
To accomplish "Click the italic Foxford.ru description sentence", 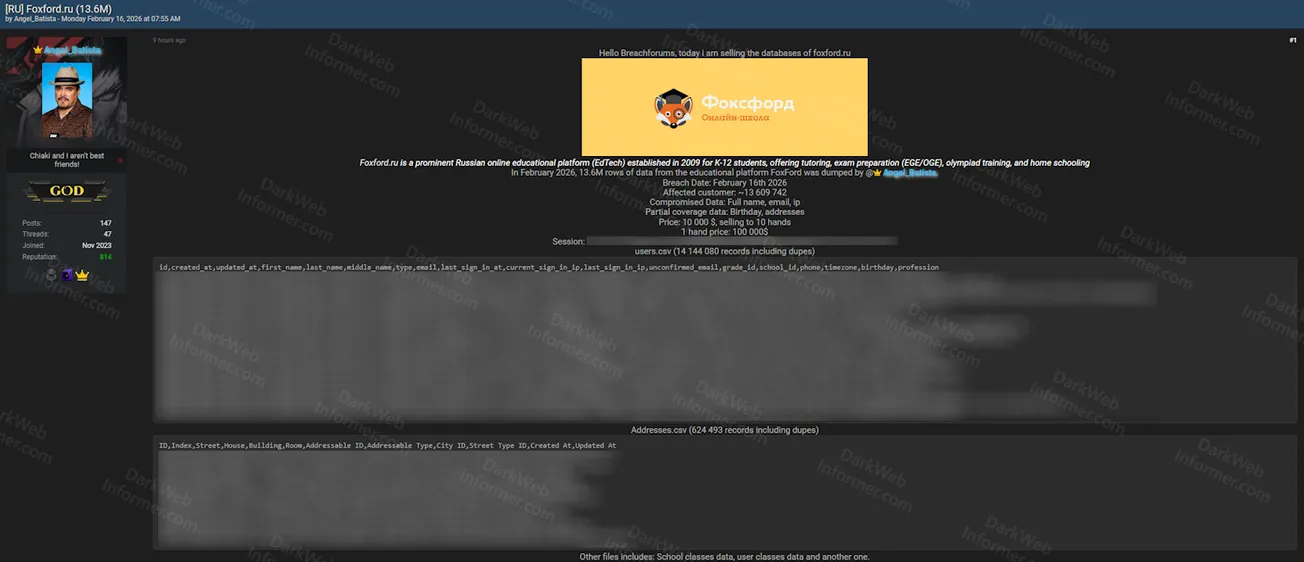I will click(x=724, y=163).
